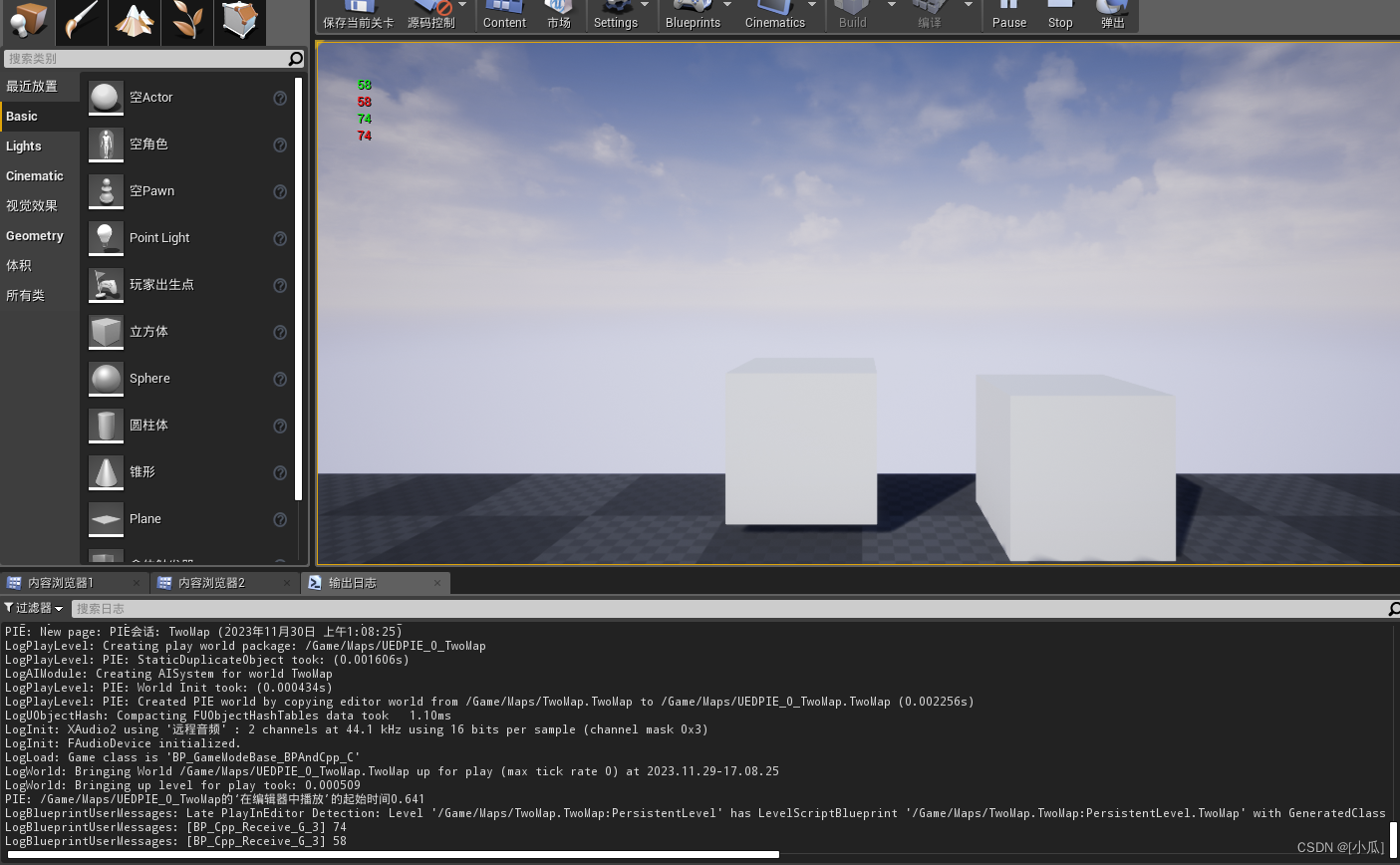Close the 输出日志 tab

click(x=436, y=583)
